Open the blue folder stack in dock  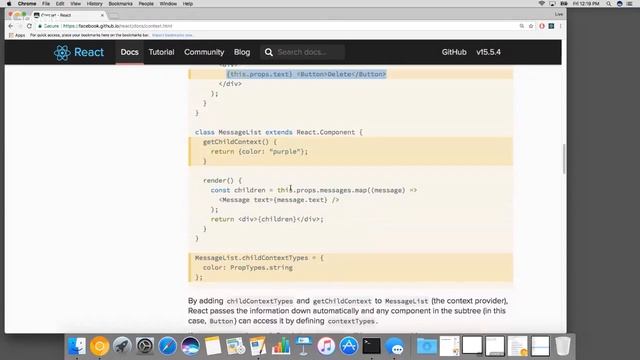click(427, 347)
